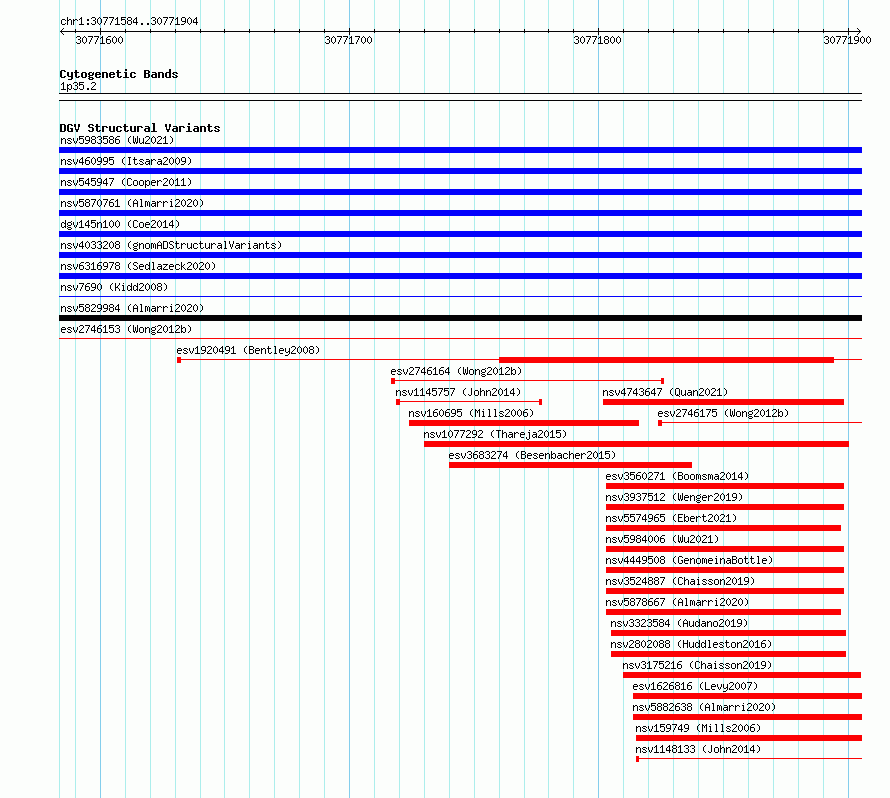Open the DGV Structural Variants track heading
890x798 pixels.
[x=140, y=128]
